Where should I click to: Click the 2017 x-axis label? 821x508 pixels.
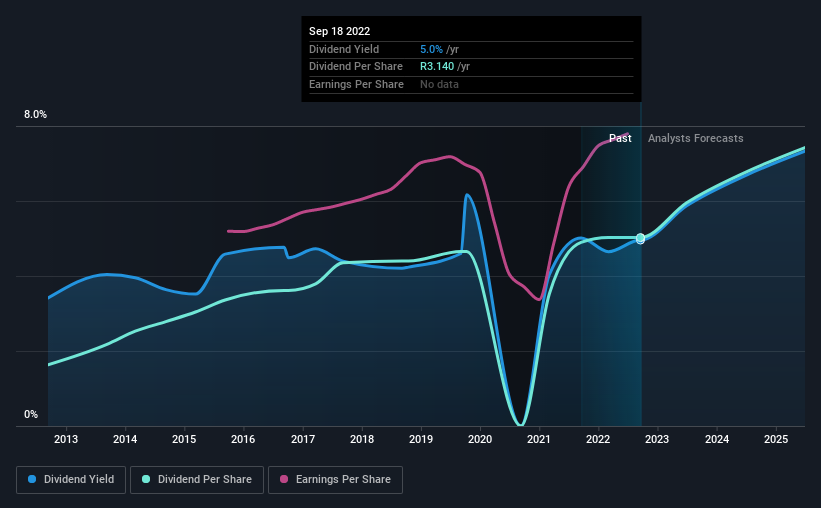(303, 439)
